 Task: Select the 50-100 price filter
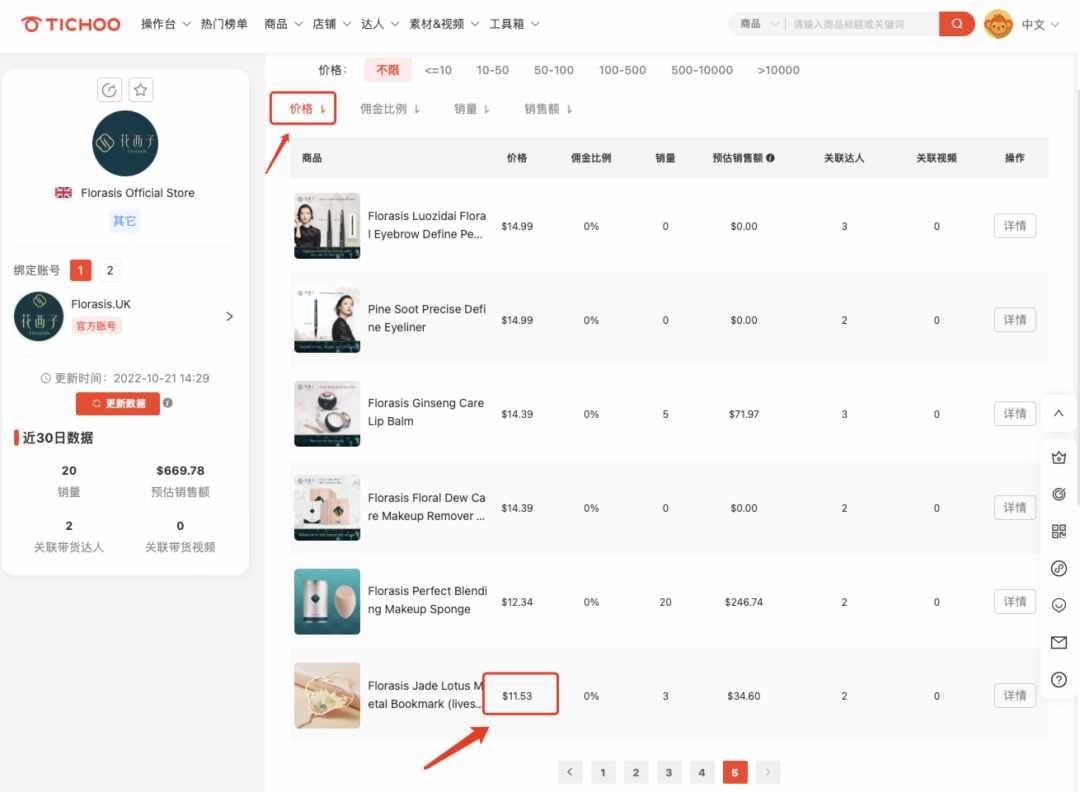(554, 70)
